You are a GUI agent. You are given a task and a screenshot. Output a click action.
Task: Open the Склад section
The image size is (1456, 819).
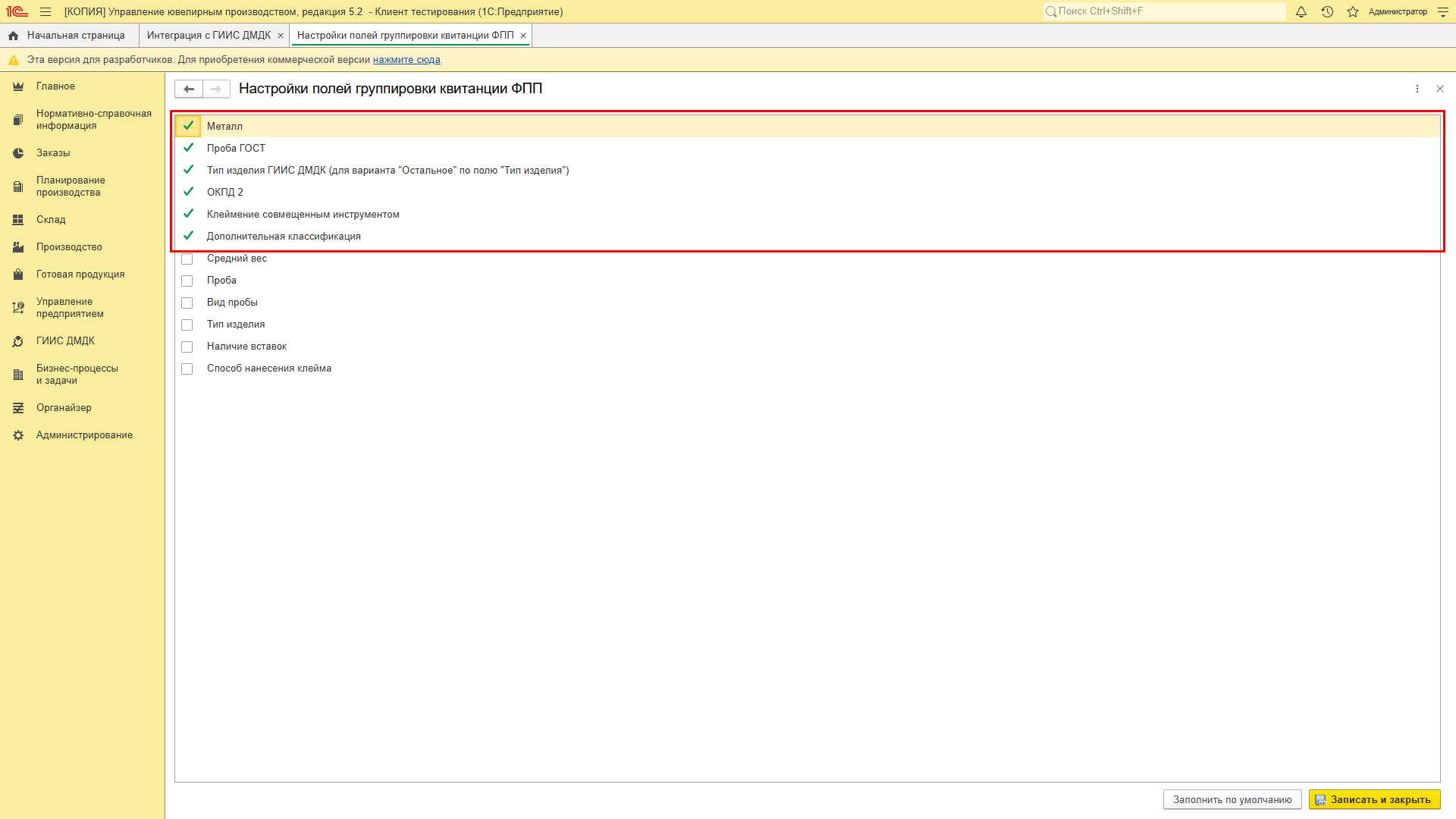click(x=51, y=220)
